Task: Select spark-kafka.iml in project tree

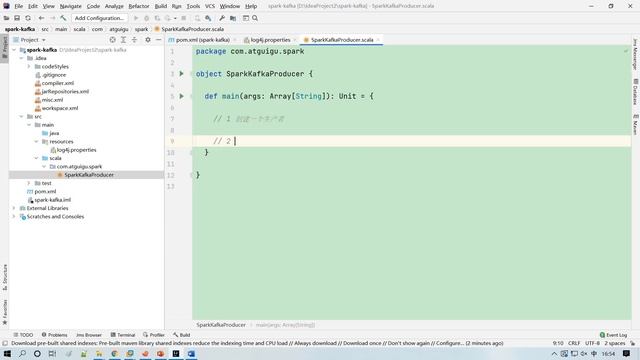Action: point(52,200)
